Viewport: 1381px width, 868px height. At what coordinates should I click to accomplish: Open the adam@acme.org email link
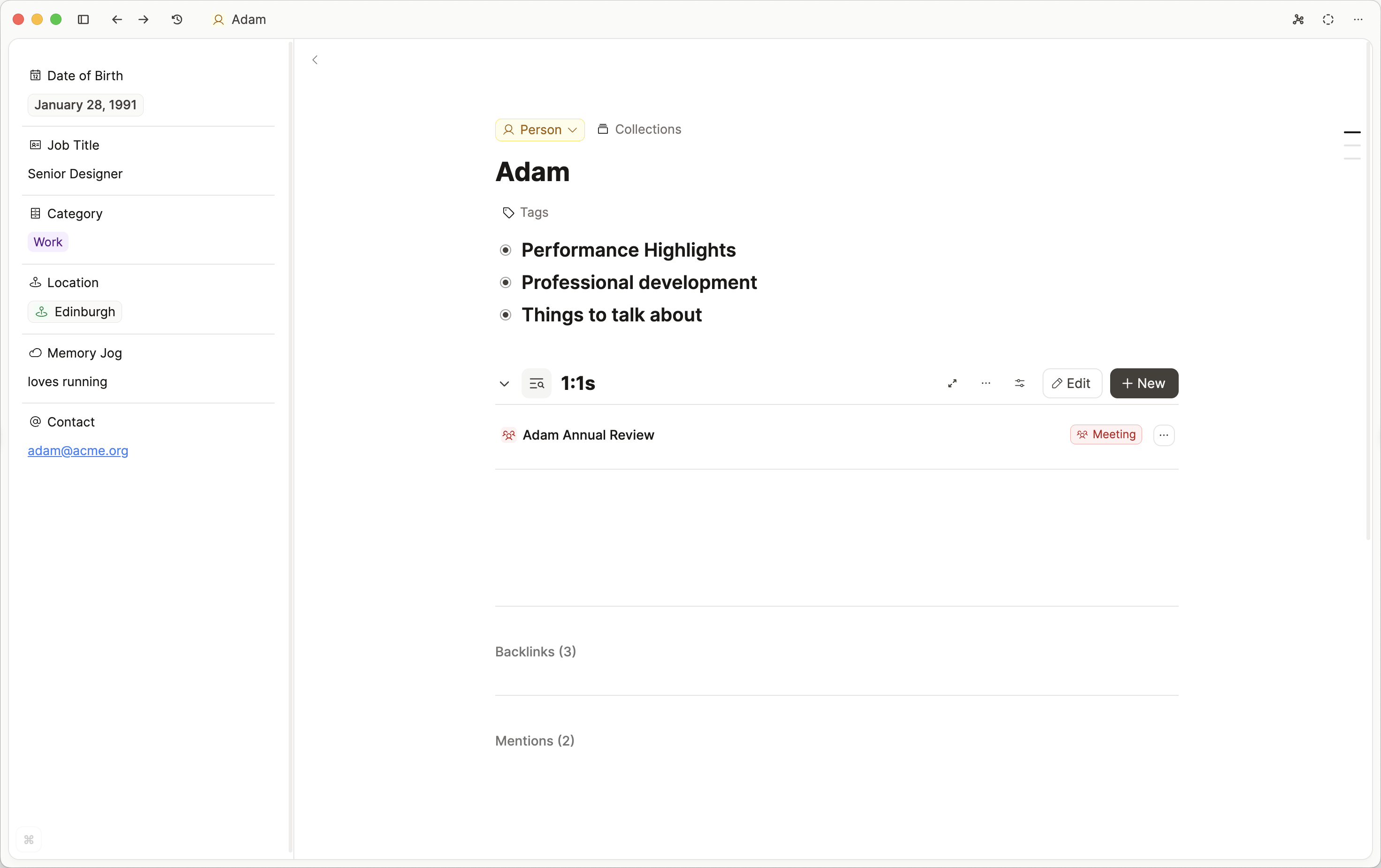(78, 450)
